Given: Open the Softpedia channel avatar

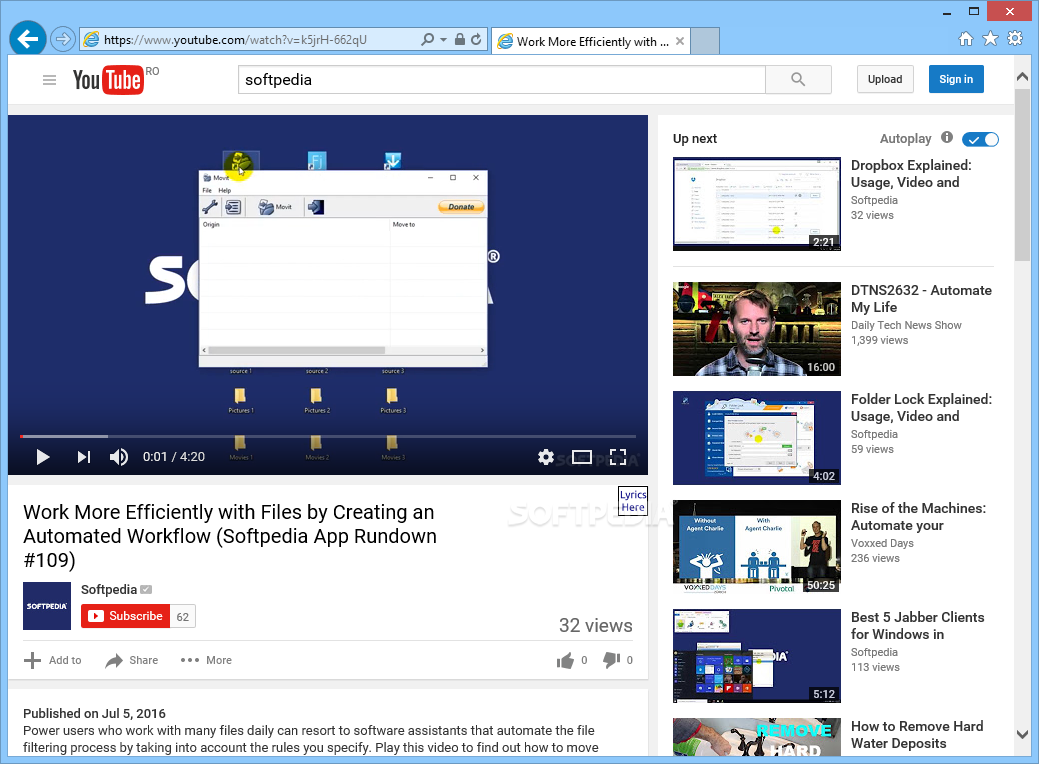Looking at the screenshot, I should [x=47, y=606].
